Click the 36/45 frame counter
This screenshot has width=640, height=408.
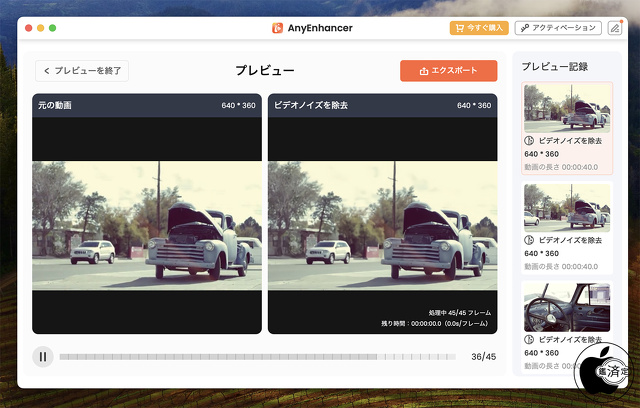(484, 357)
